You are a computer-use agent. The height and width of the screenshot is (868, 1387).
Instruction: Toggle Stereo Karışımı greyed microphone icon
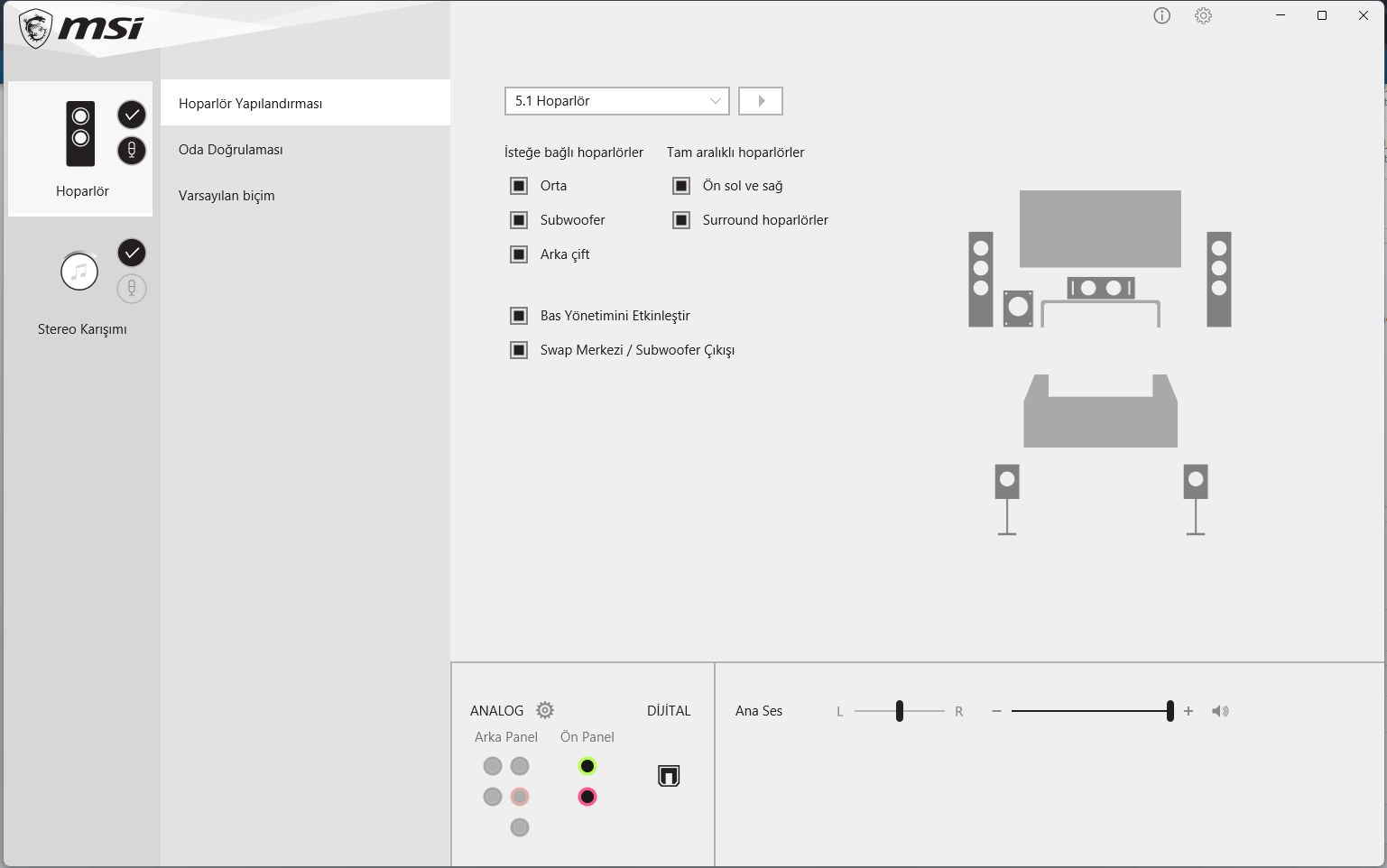click(x=132, y=289)
